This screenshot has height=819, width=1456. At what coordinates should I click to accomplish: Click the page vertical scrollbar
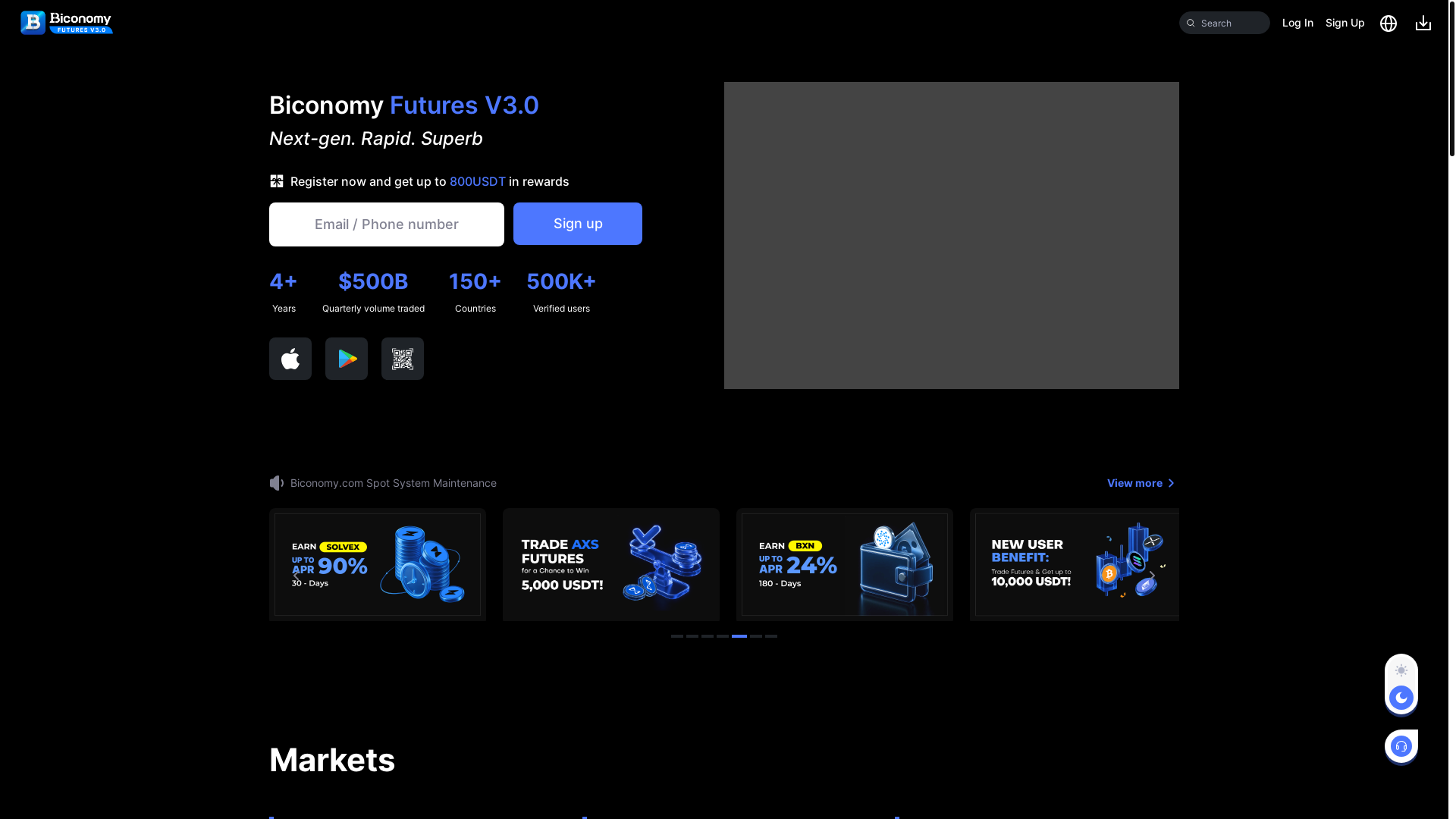(1451, 79)
